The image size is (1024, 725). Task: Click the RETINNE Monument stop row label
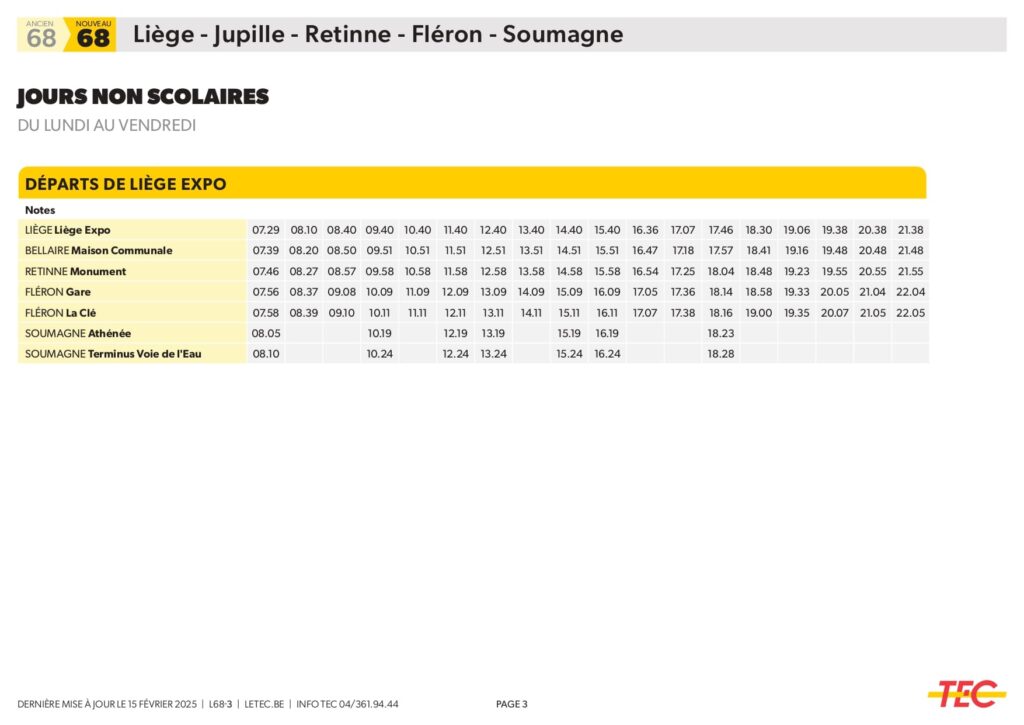(75, 271)
